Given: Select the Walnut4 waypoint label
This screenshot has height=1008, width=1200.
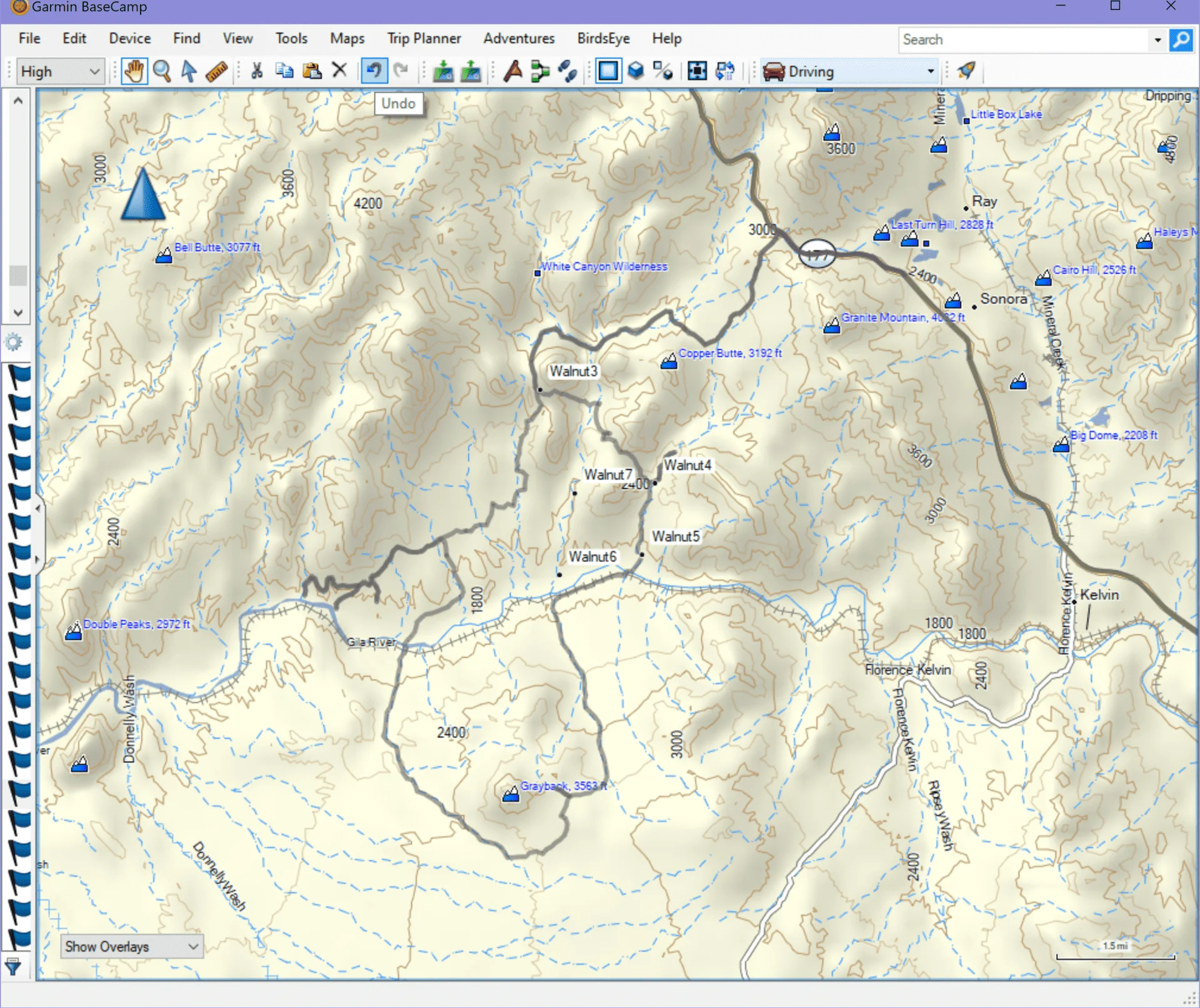Looking at the screenshot, I should click(x=687, y=465).
